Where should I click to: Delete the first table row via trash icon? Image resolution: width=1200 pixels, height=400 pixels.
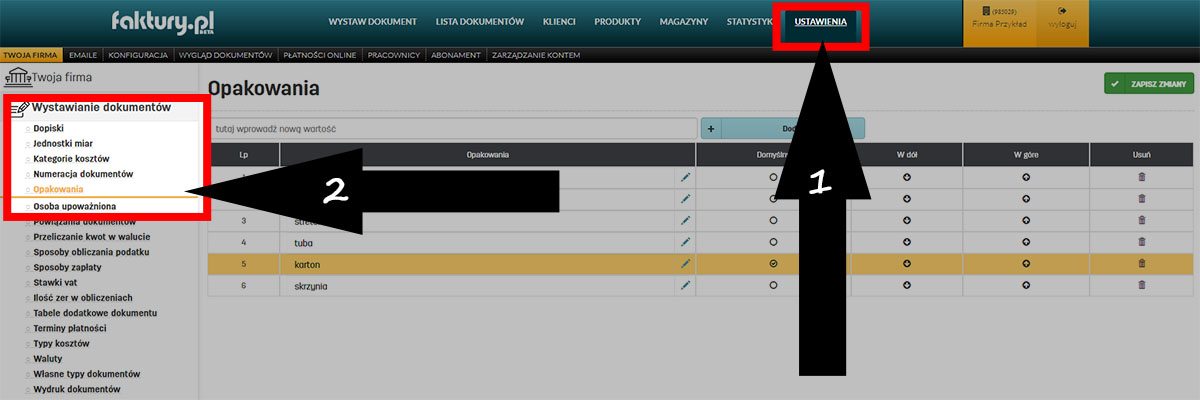pos(1142,176)
